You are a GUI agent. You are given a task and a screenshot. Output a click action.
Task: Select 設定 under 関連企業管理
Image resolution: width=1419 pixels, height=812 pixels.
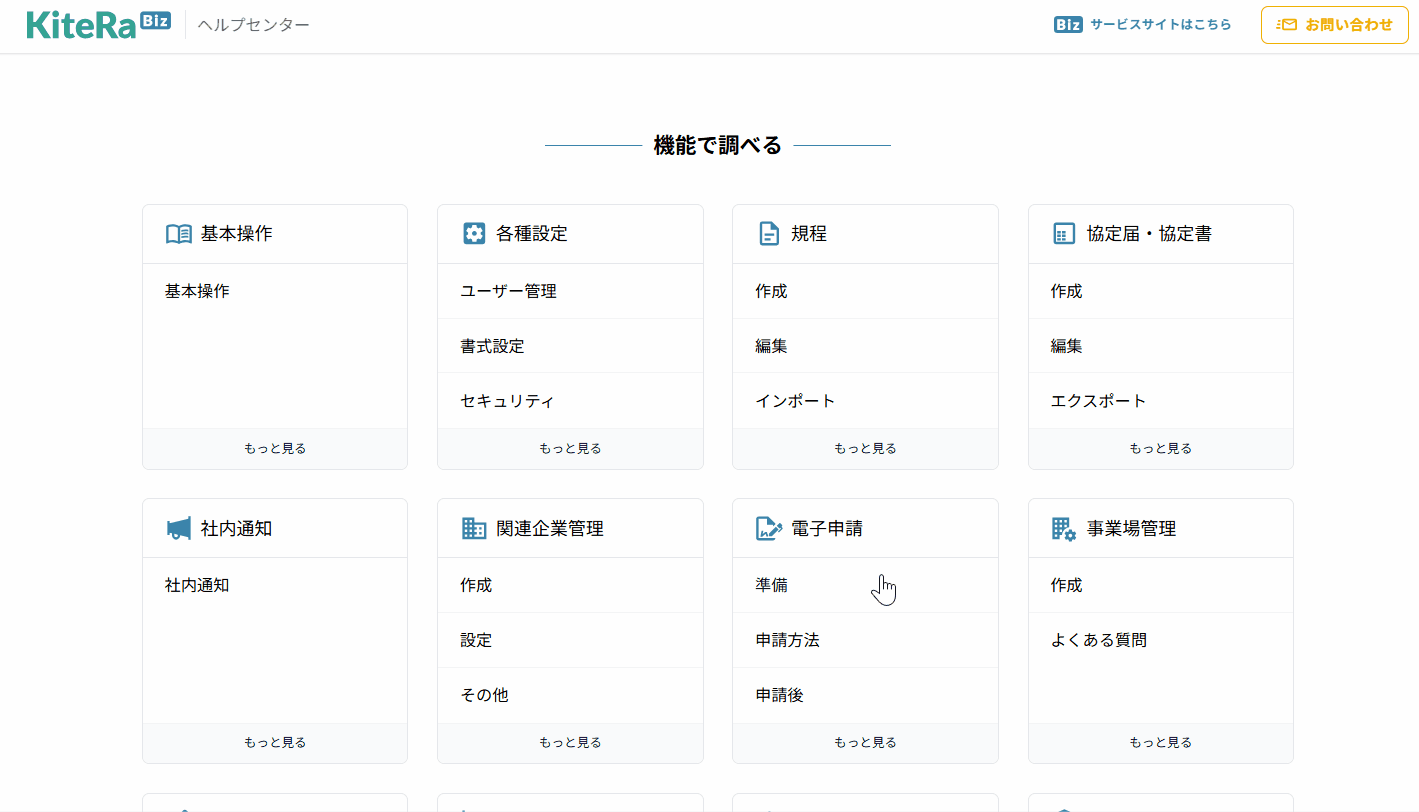tap(570, 640)
